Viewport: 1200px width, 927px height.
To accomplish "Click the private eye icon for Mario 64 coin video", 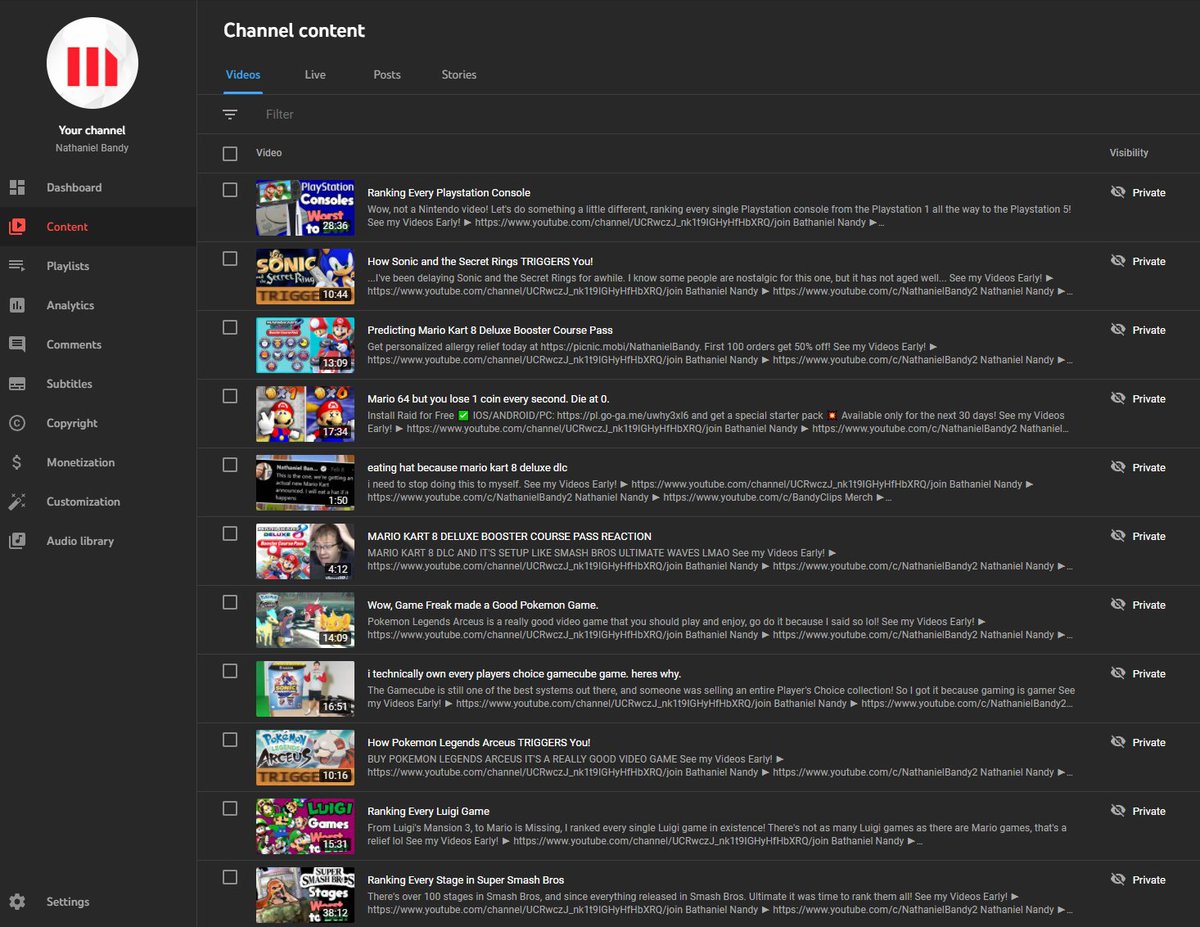I will coord(1118,398).
